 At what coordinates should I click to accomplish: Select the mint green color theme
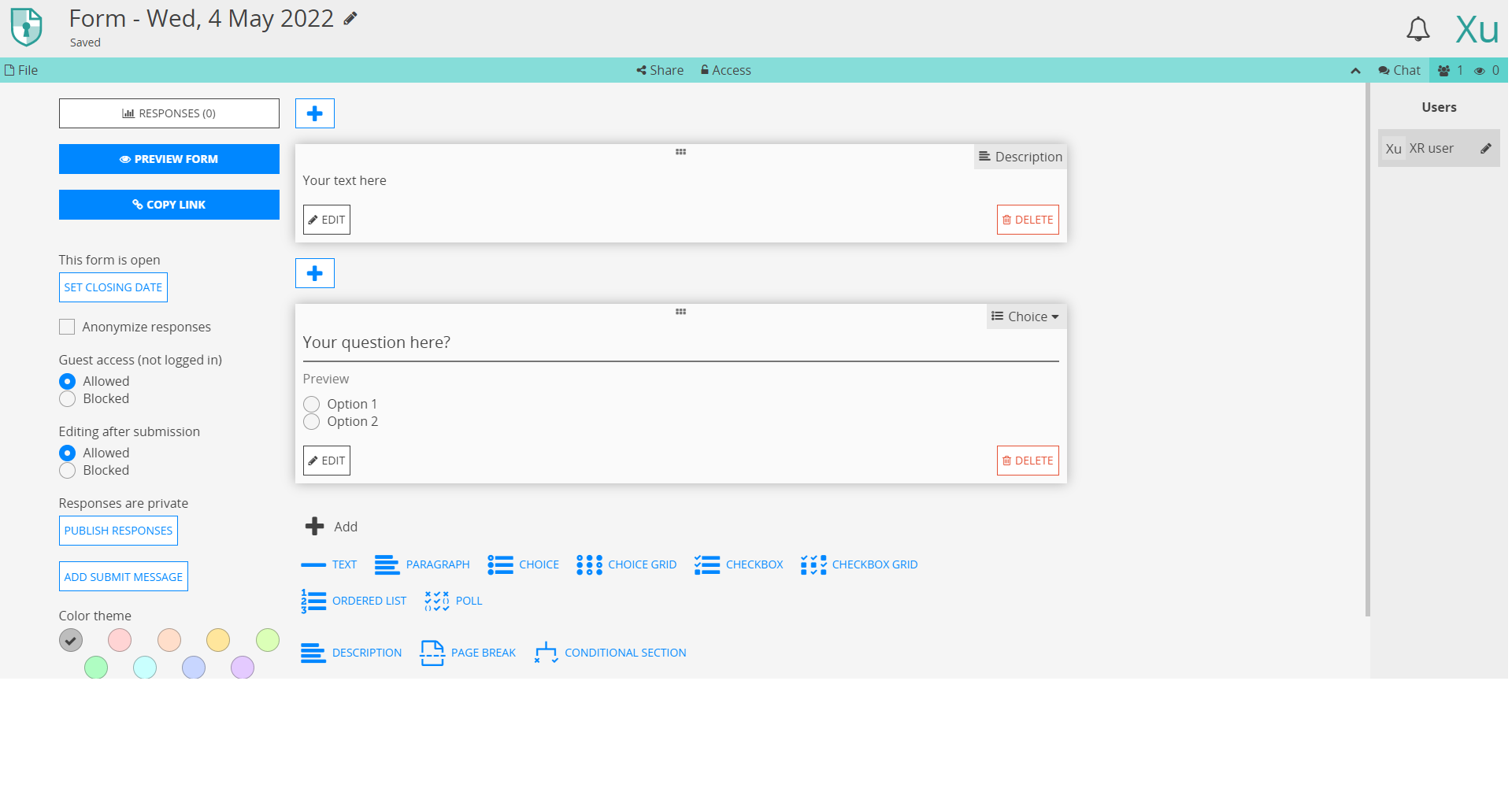click(96, 668)
